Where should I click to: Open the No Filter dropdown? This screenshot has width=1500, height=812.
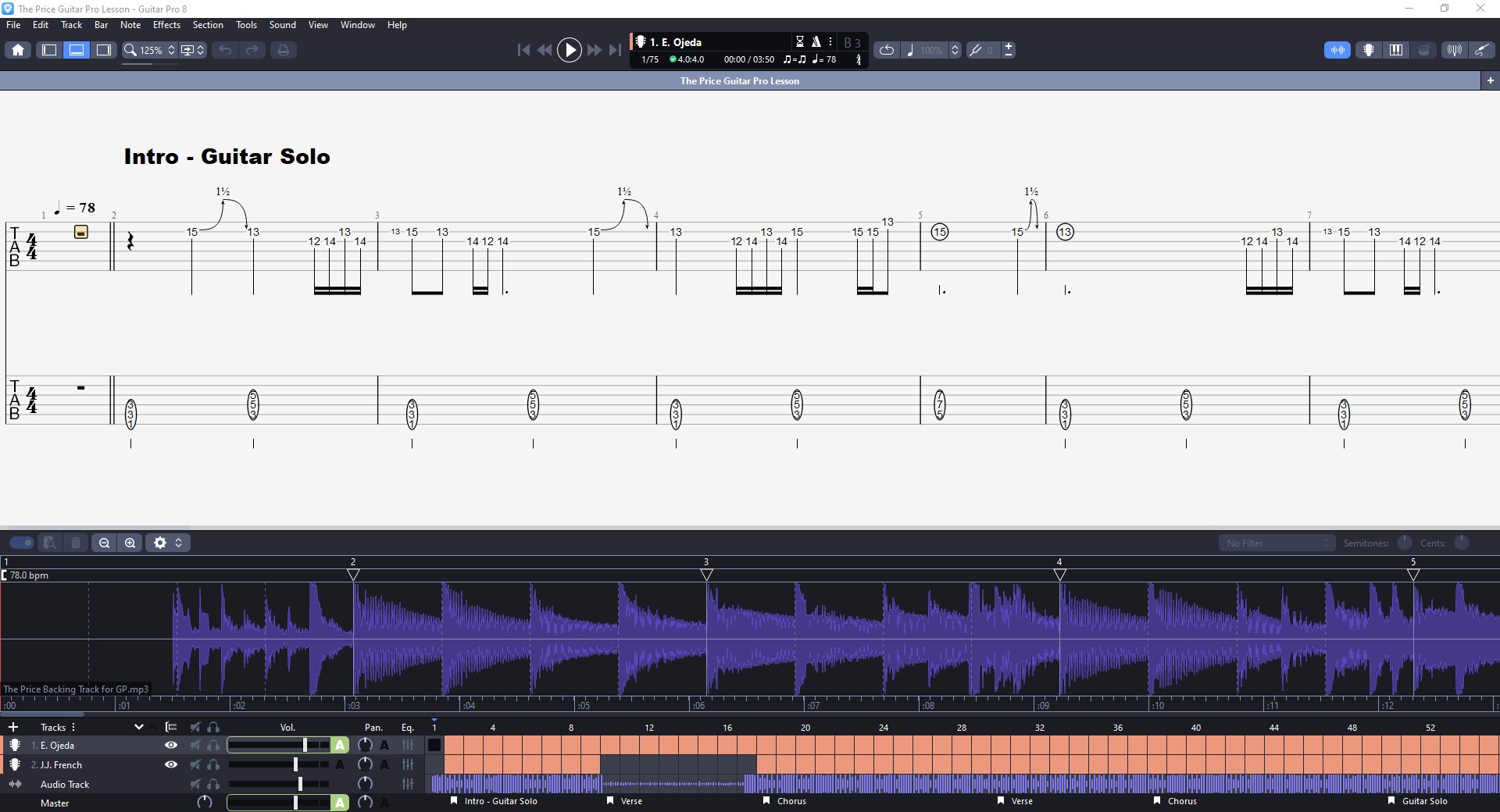pyautogui.click(x=1277, y=543)
